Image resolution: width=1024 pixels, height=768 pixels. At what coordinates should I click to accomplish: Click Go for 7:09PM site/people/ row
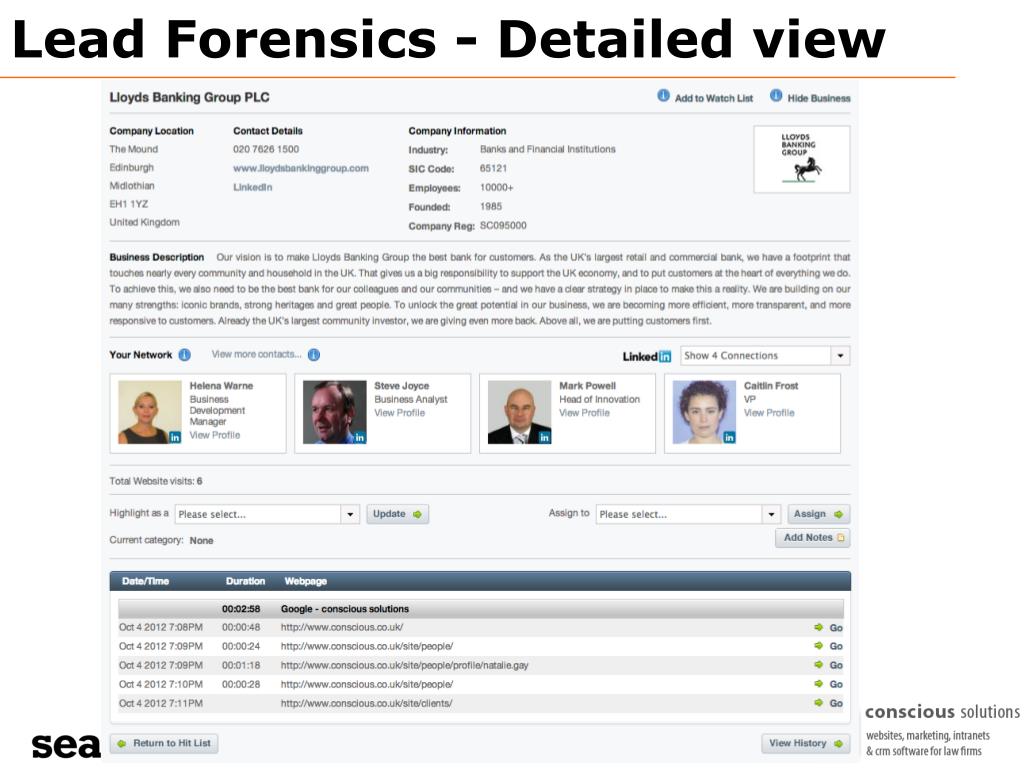coord(836,647)
